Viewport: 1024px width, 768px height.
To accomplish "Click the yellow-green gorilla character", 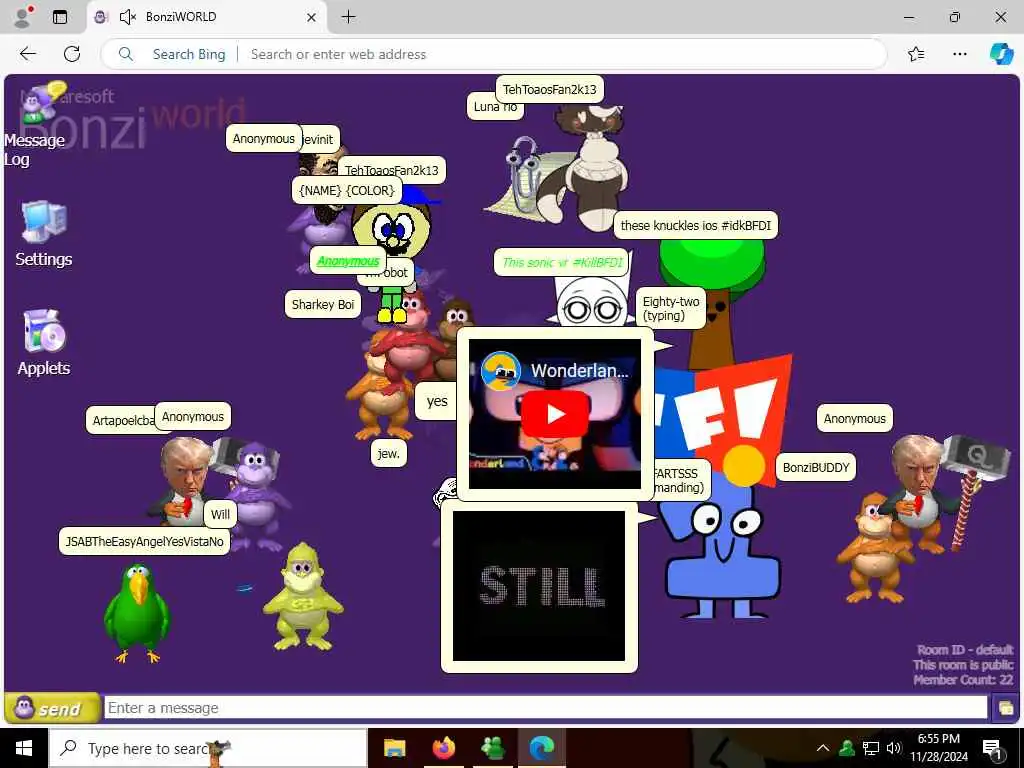I will click(302, 596).
